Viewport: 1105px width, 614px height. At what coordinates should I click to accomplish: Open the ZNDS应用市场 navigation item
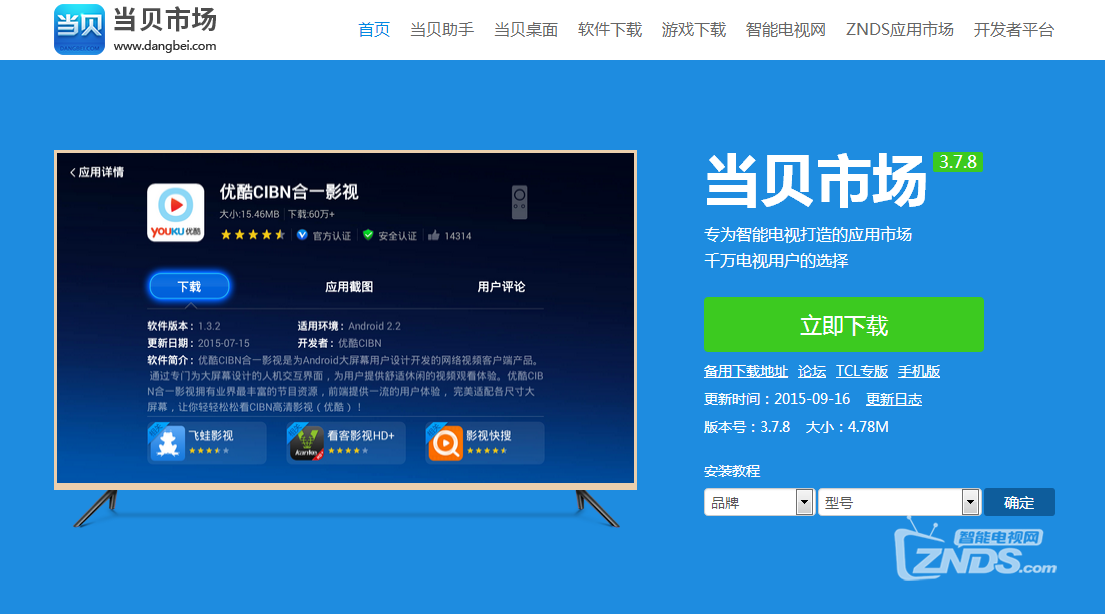[900, 30]
